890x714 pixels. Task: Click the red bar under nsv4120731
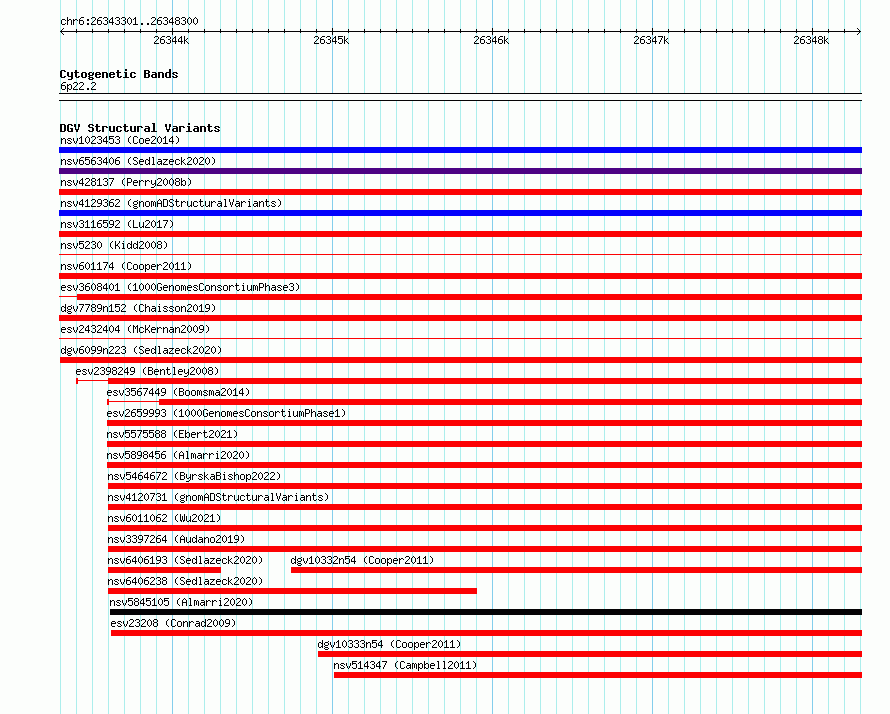[x=485, y=507]
